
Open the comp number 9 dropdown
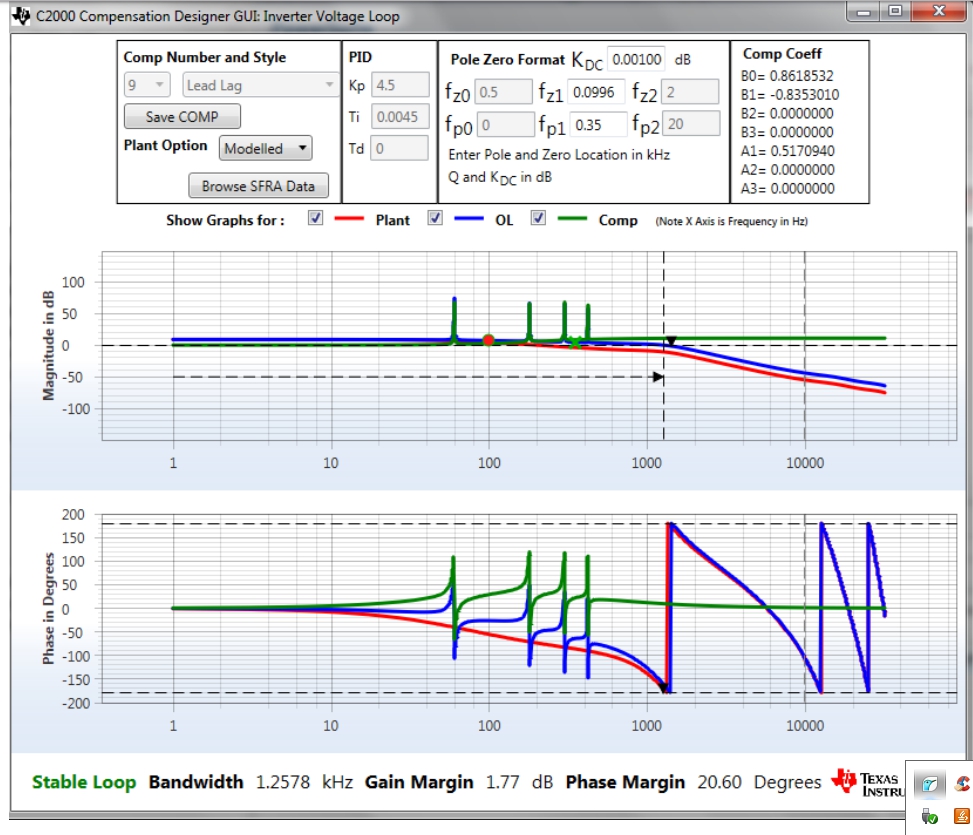pos(148,85)
